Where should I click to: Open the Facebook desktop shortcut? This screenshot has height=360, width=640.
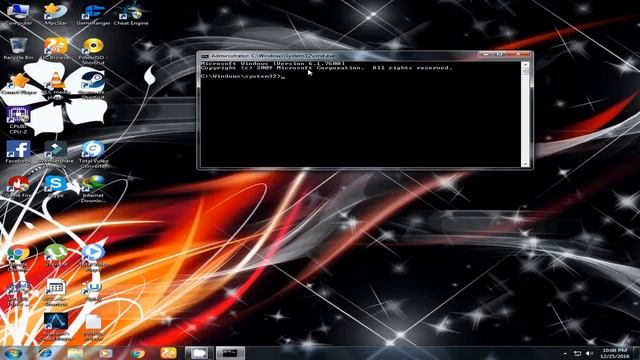tap(18, 152)
